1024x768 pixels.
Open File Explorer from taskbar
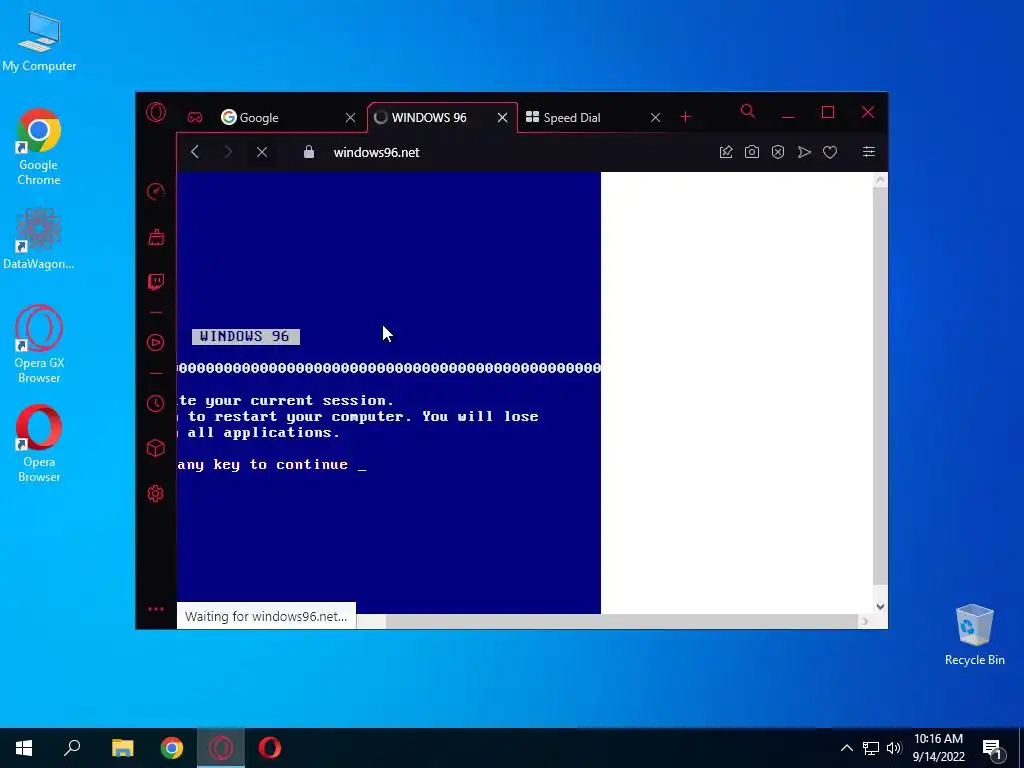click(123, 748)
